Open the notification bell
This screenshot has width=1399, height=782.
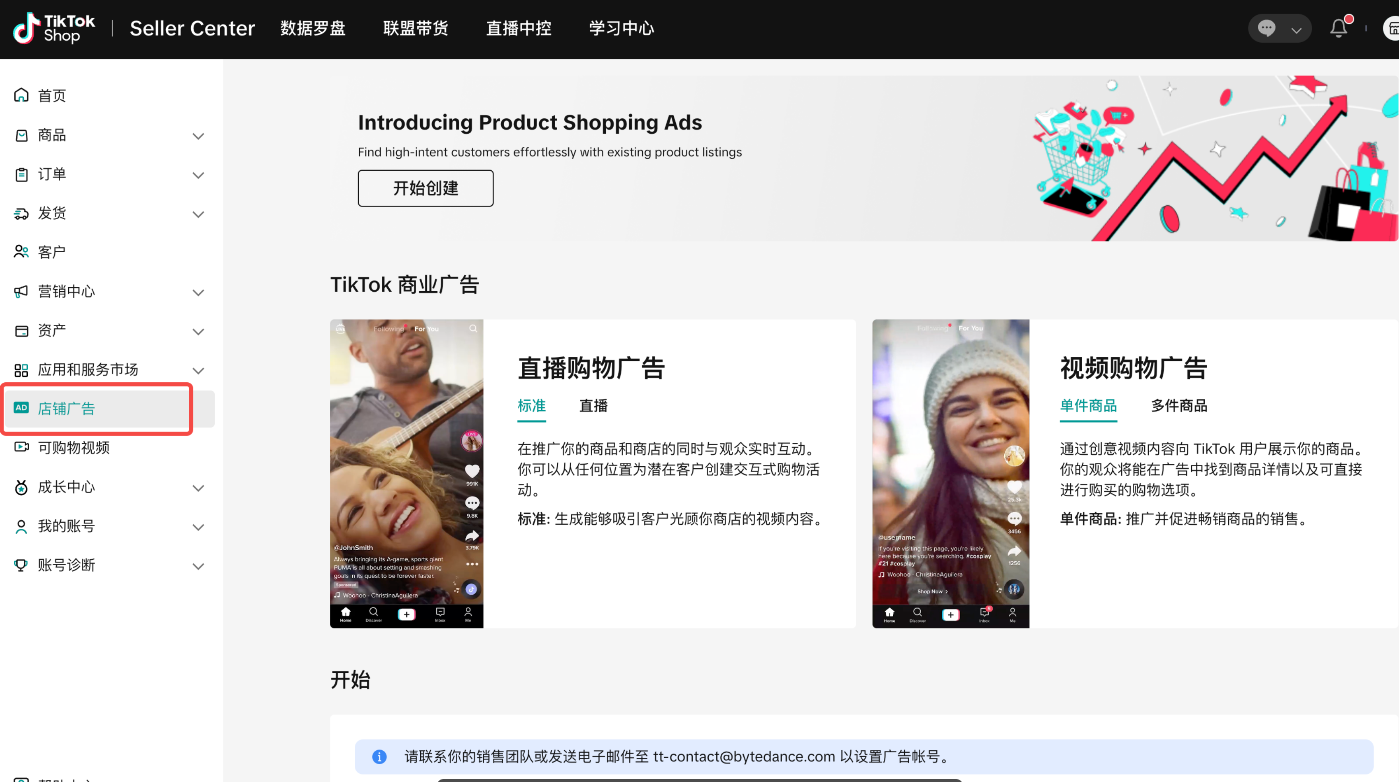coord(1339,28)
